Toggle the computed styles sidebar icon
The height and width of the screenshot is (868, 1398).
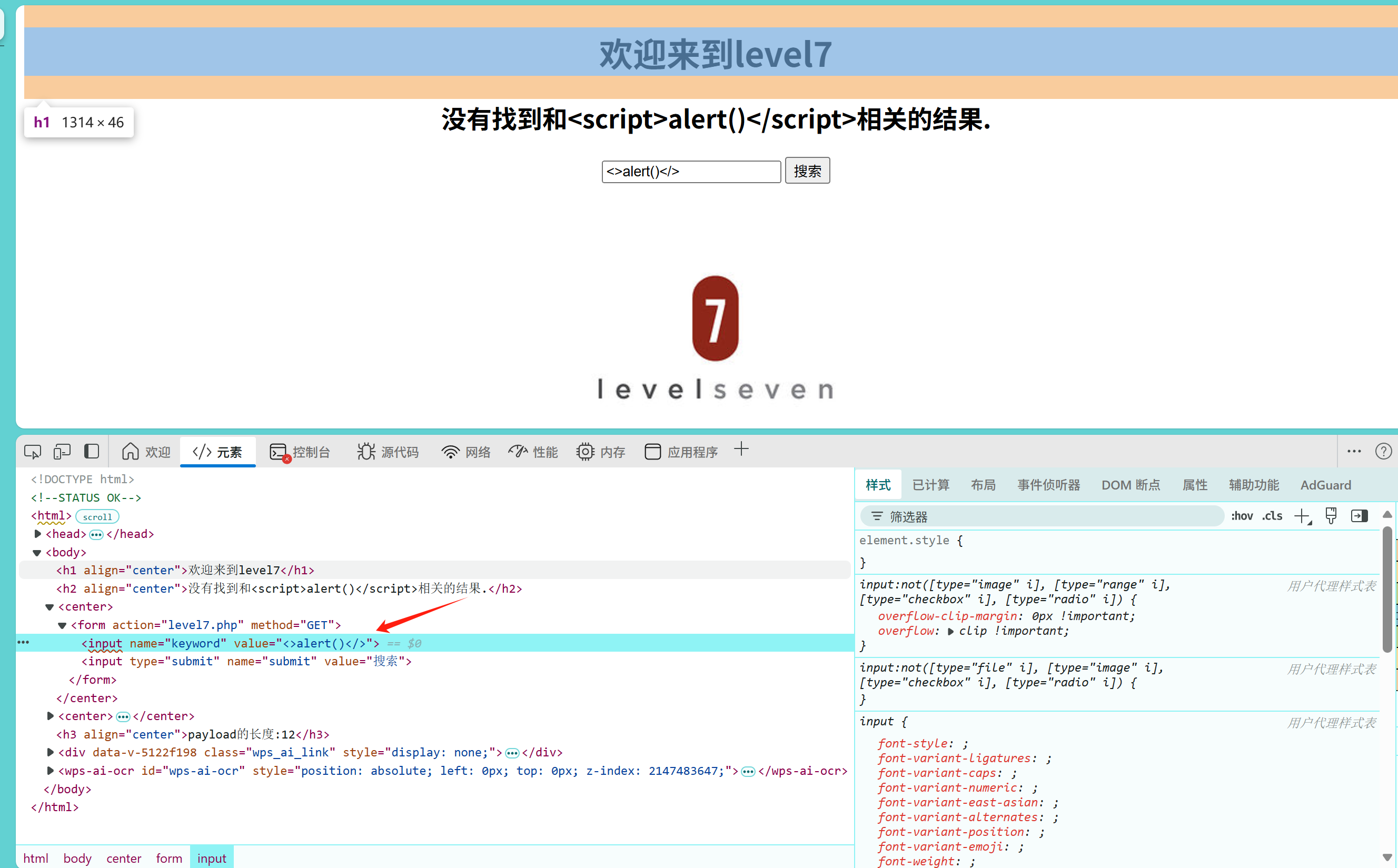(1359, 516)
